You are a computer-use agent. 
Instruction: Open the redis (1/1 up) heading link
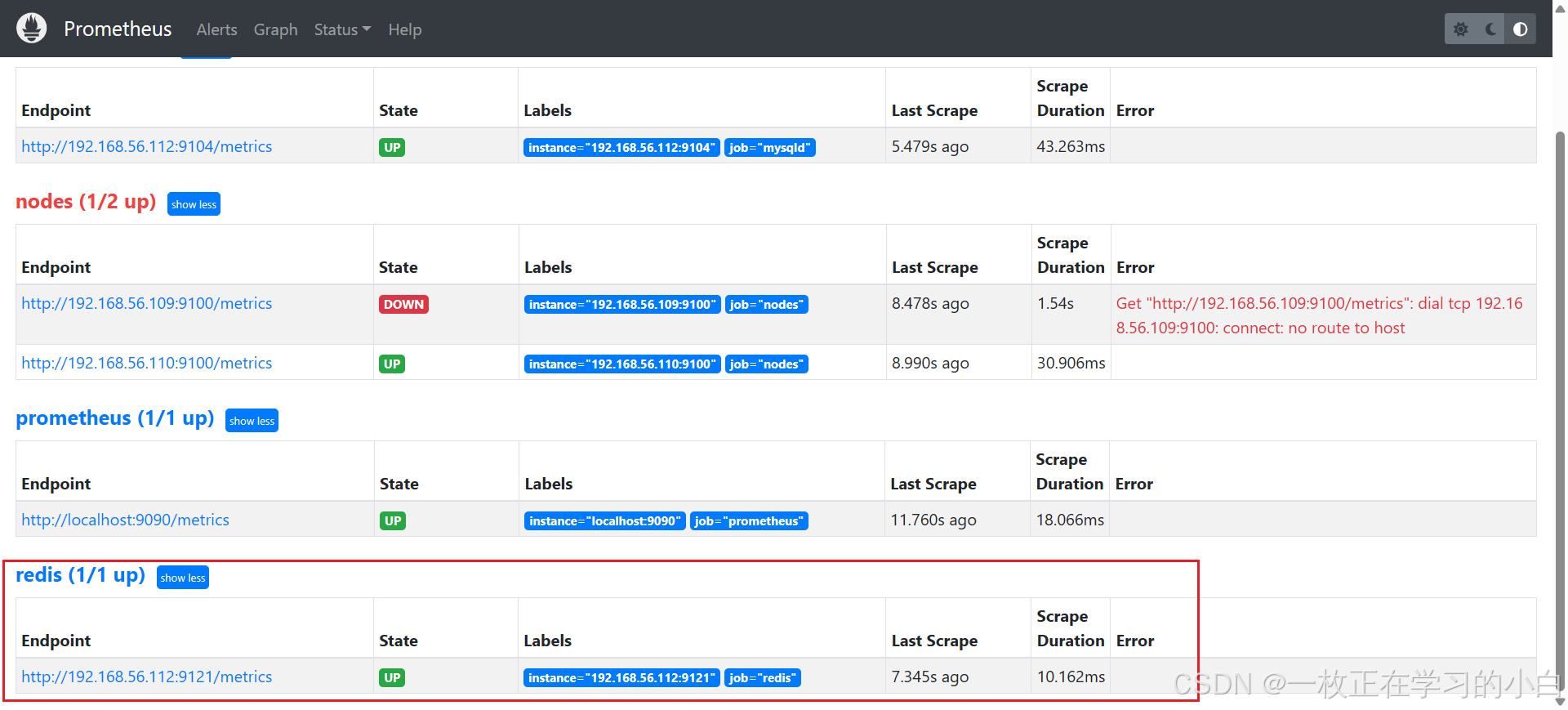pyautogui.click(x=80, y=575)
